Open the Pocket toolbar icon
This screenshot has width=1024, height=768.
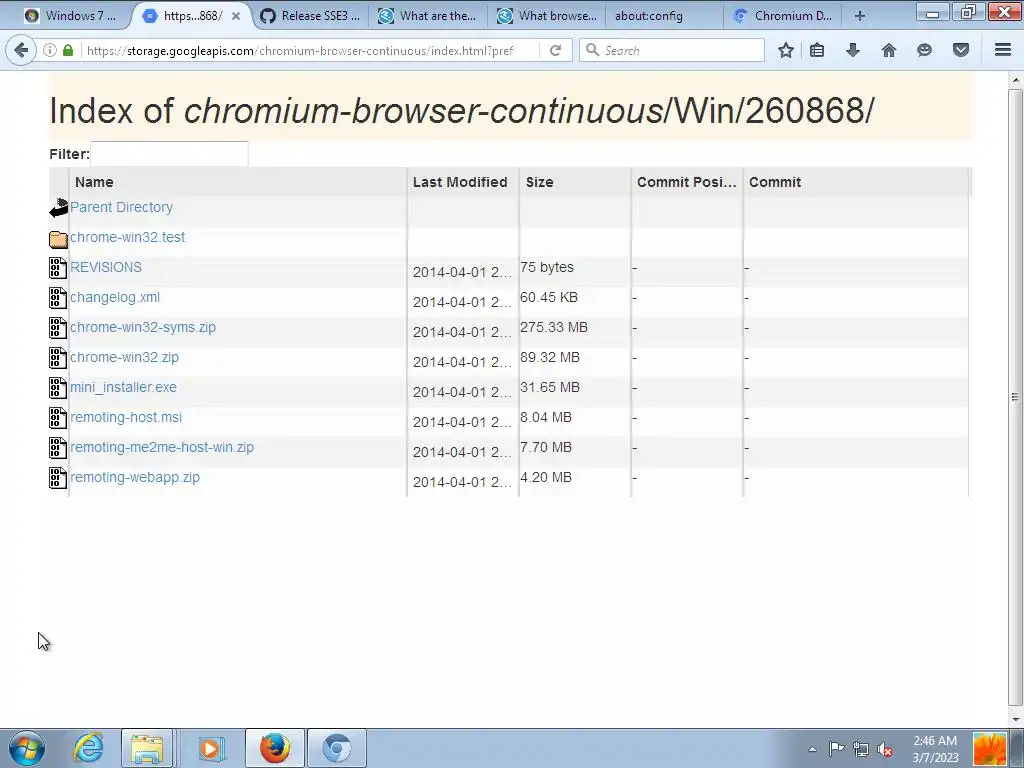coord(961,50)
